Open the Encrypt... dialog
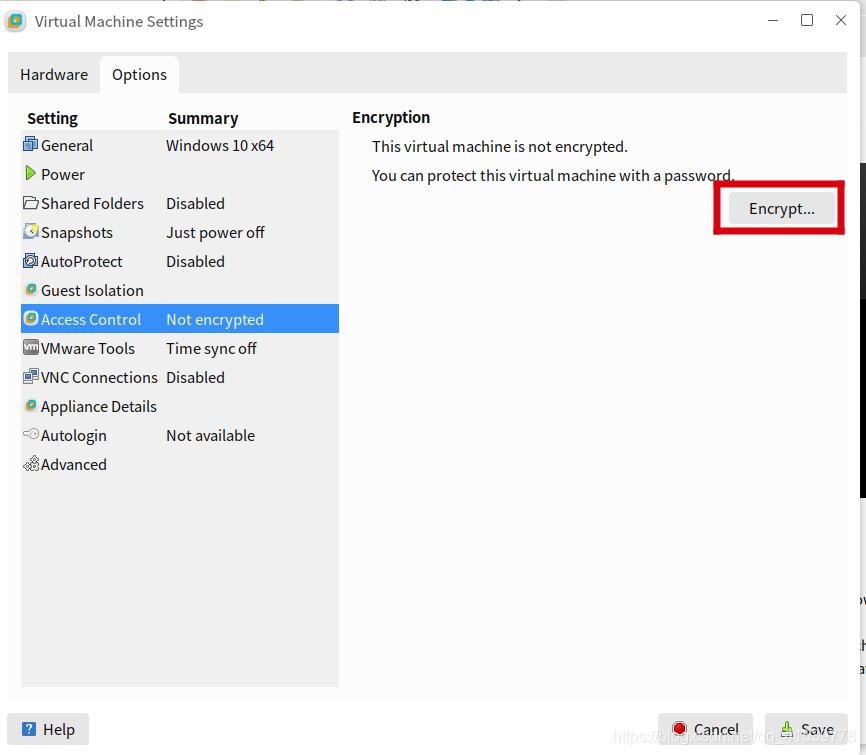The height and width of the screenshot is (755, 866). coord(781,208)
